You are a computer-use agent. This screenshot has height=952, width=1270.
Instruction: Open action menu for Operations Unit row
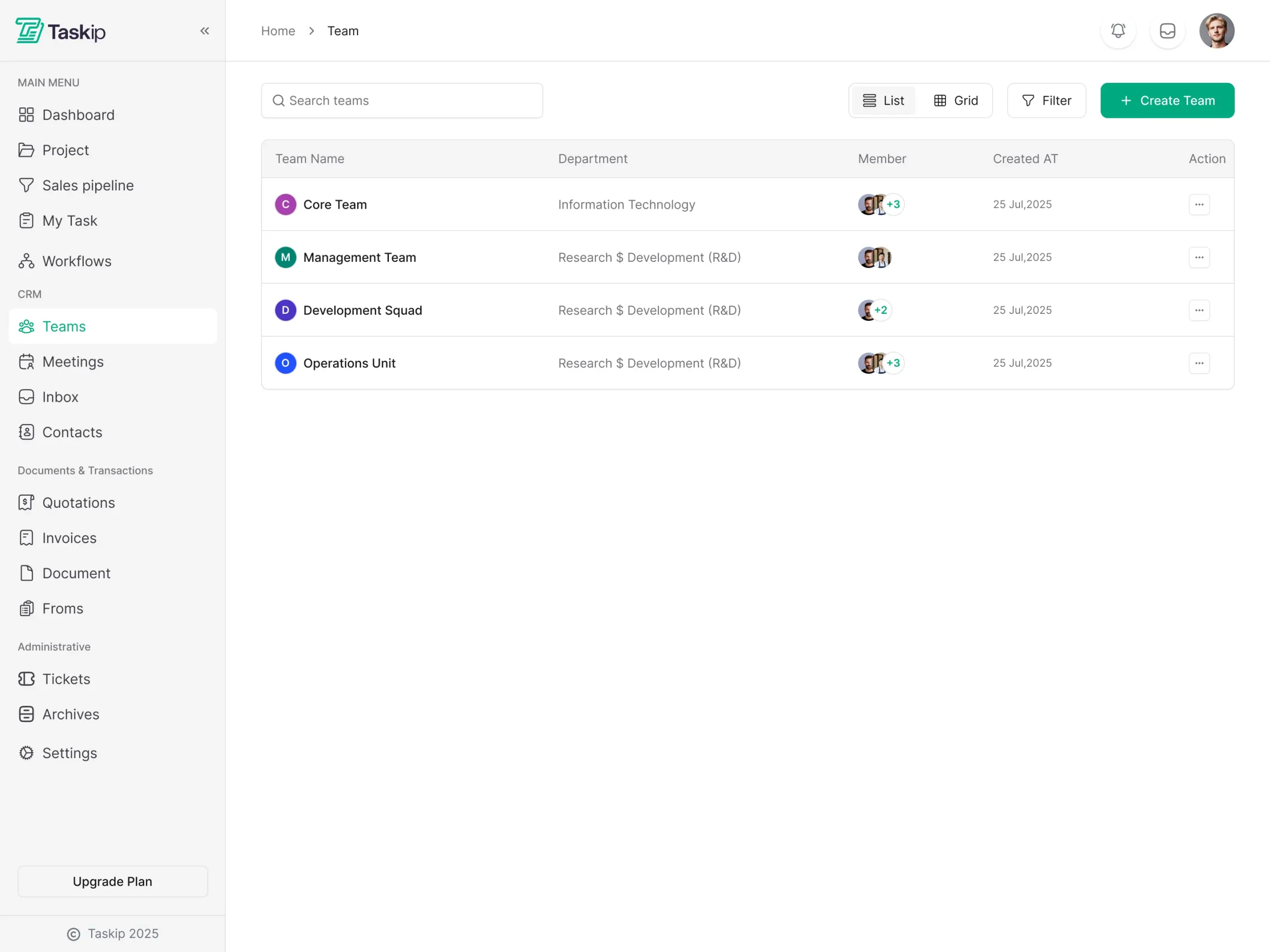[x=1199, y=363]
